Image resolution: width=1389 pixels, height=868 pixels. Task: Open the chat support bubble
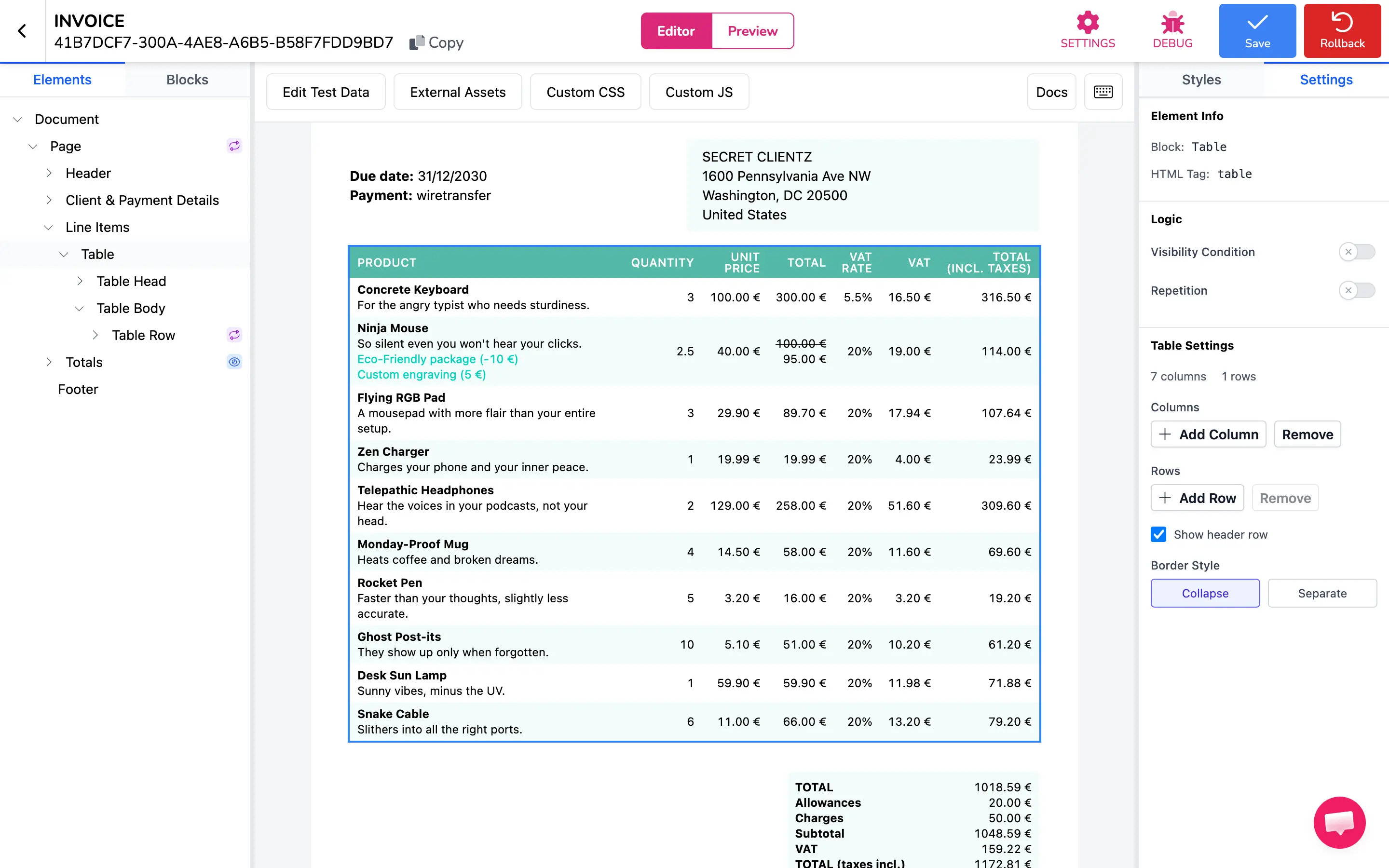point(1339,822)
